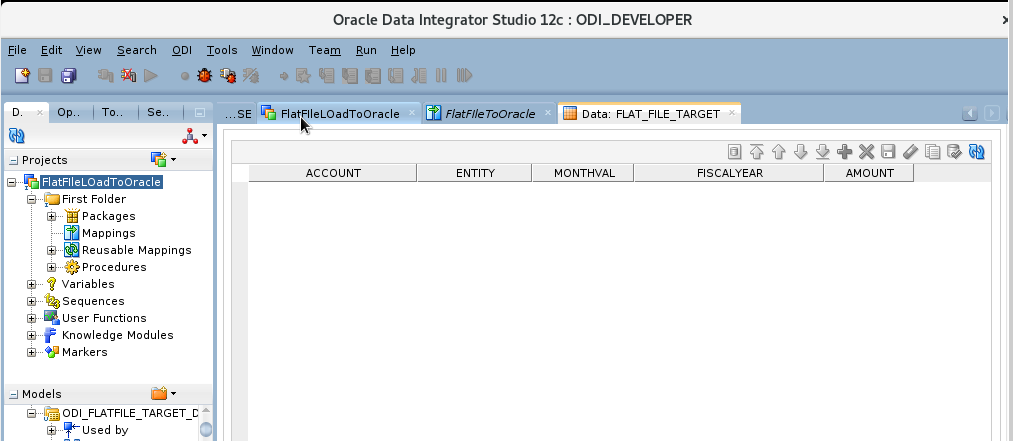
Task: Add a row with plus icon
Action: click(x=844, y=152)
